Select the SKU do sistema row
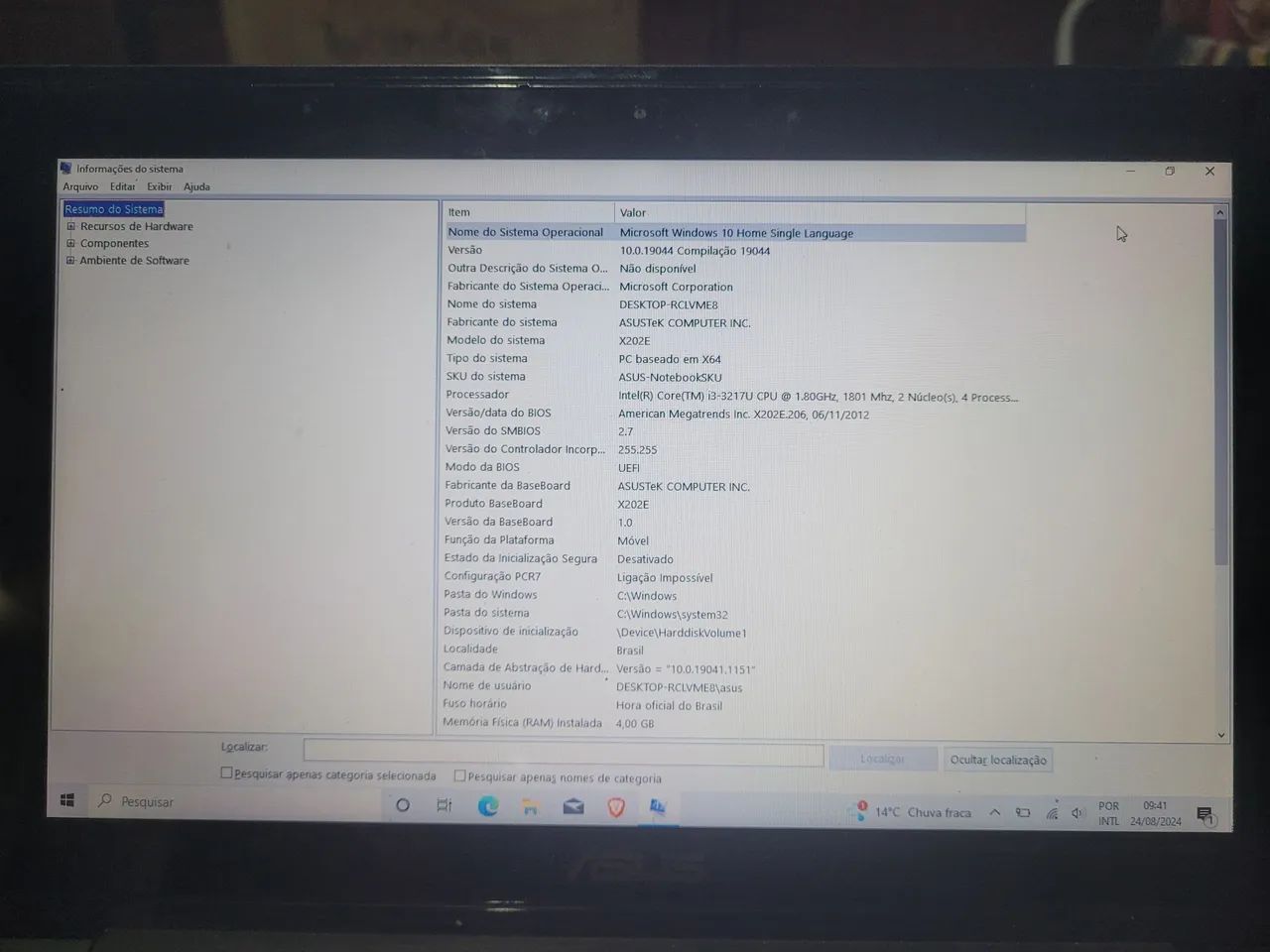The image size is (1270, 952). click(x=733, y=377)
